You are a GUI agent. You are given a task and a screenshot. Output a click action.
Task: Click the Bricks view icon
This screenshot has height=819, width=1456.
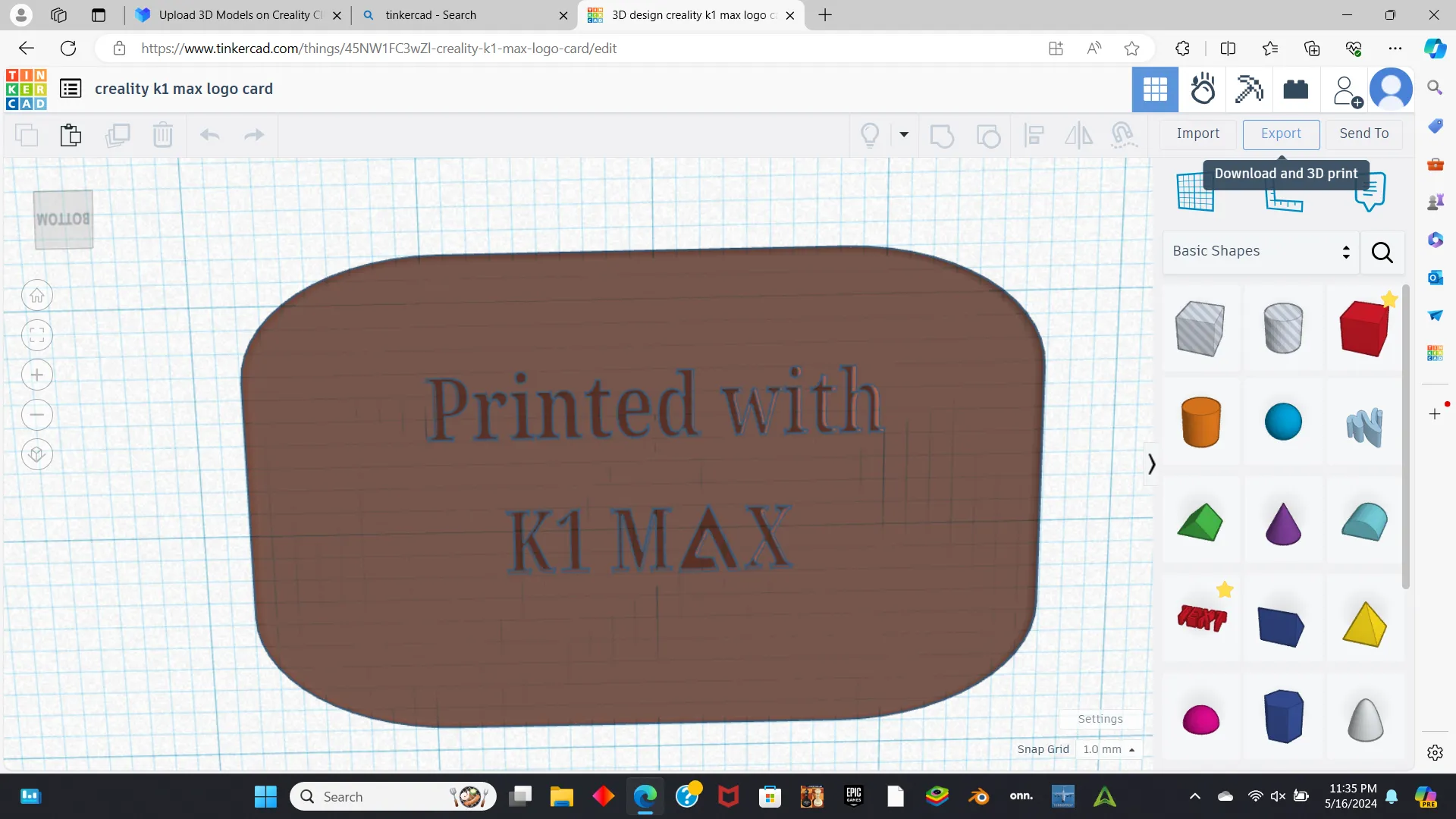[1295, 89]
